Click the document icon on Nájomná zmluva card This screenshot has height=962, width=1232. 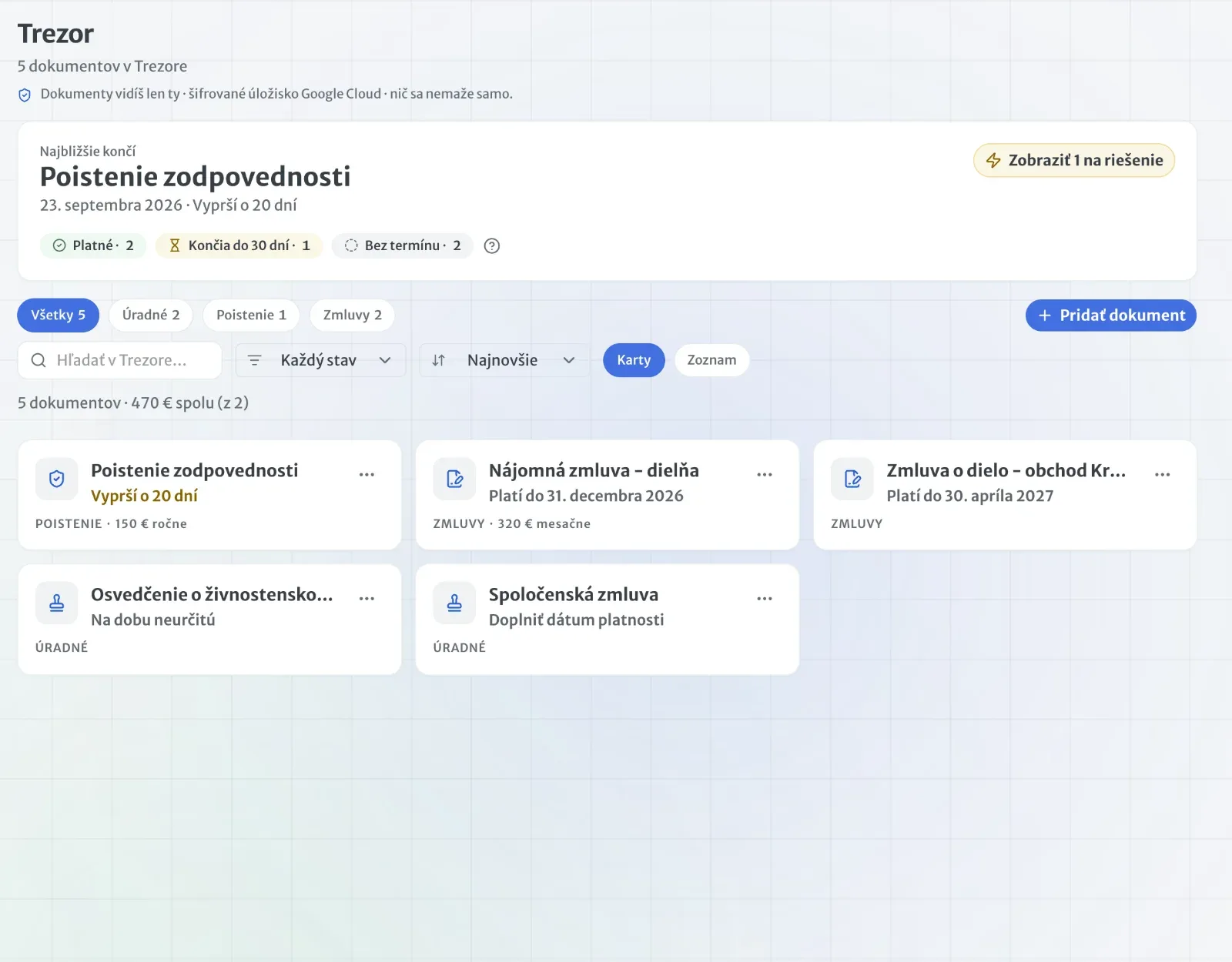click(454, 479)
